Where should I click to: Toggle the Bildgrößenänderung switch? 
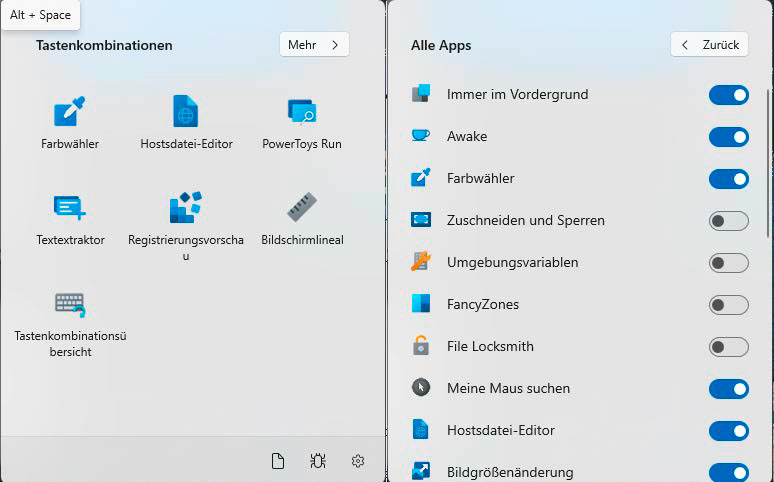(x=729, y=472)
